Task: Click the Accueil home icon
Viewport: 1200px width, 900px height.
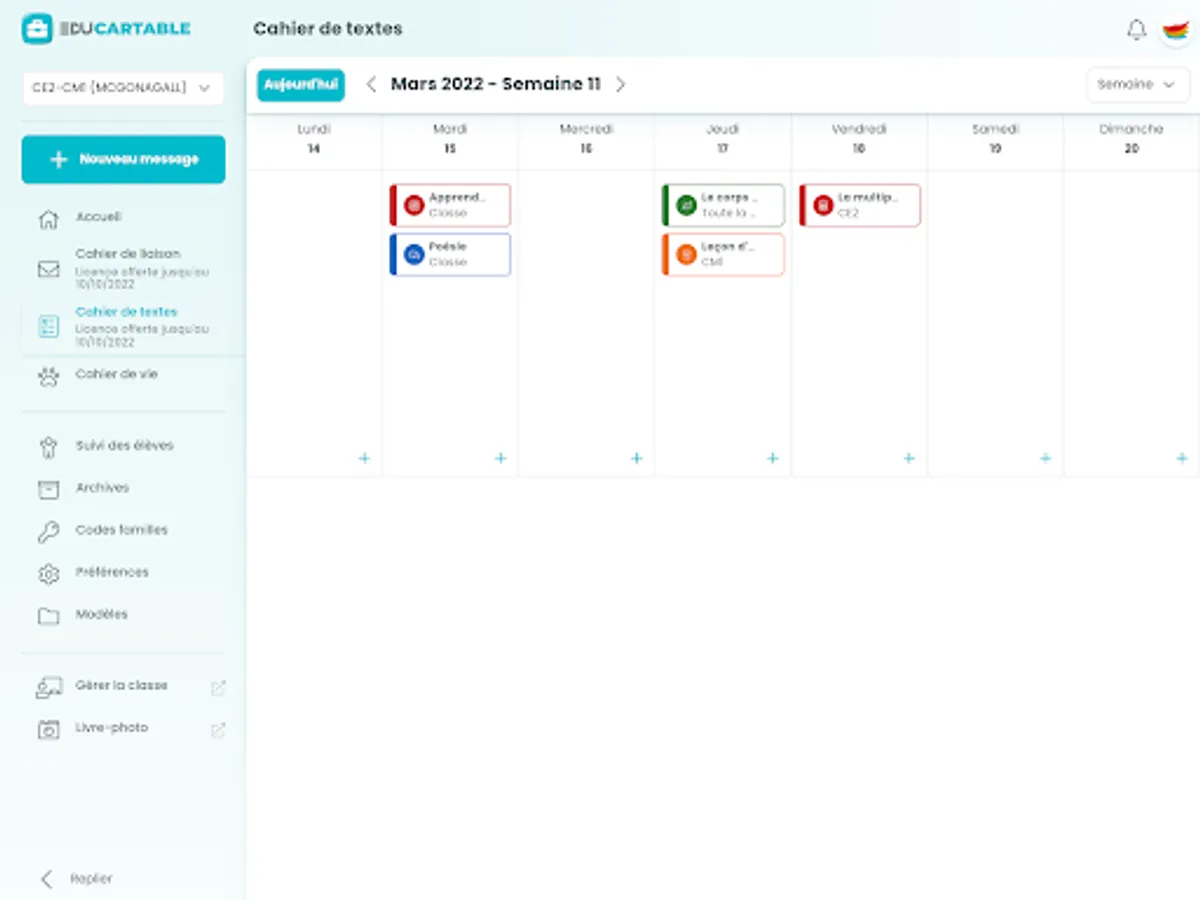Action: point(48,219)
